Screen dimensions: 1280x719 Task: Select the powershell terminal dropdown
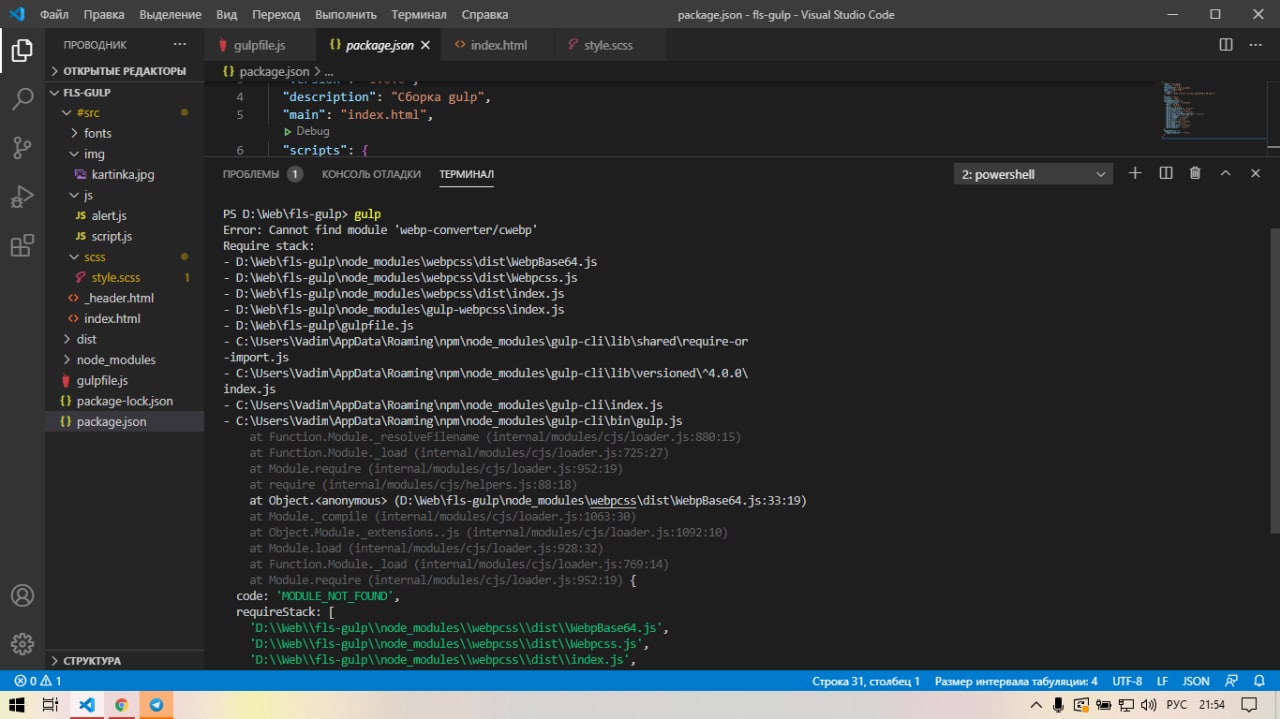click(x=1033, y=174)
